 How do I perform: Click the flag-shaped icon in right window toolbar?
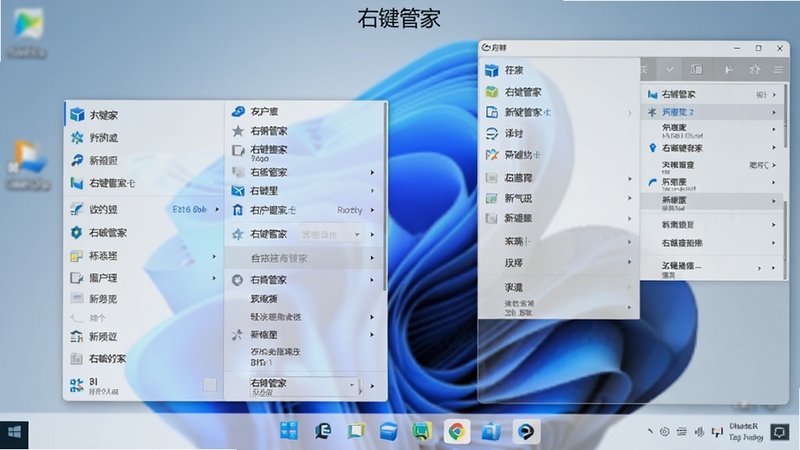729,69
